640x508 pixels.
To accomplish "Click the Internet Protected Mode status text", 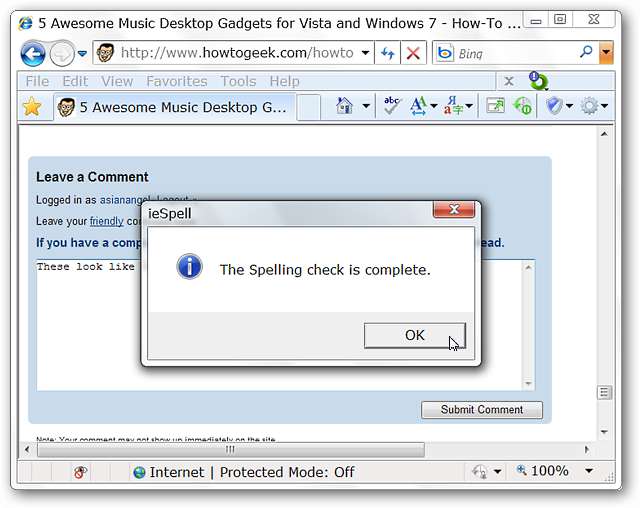I will 252,472.
